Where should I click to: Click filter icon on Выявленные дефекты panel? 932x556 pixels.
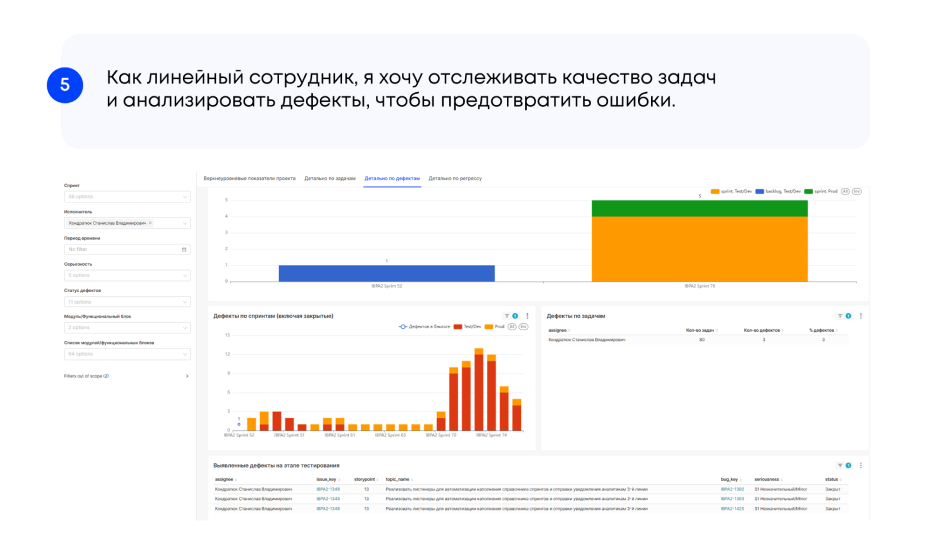840,466
